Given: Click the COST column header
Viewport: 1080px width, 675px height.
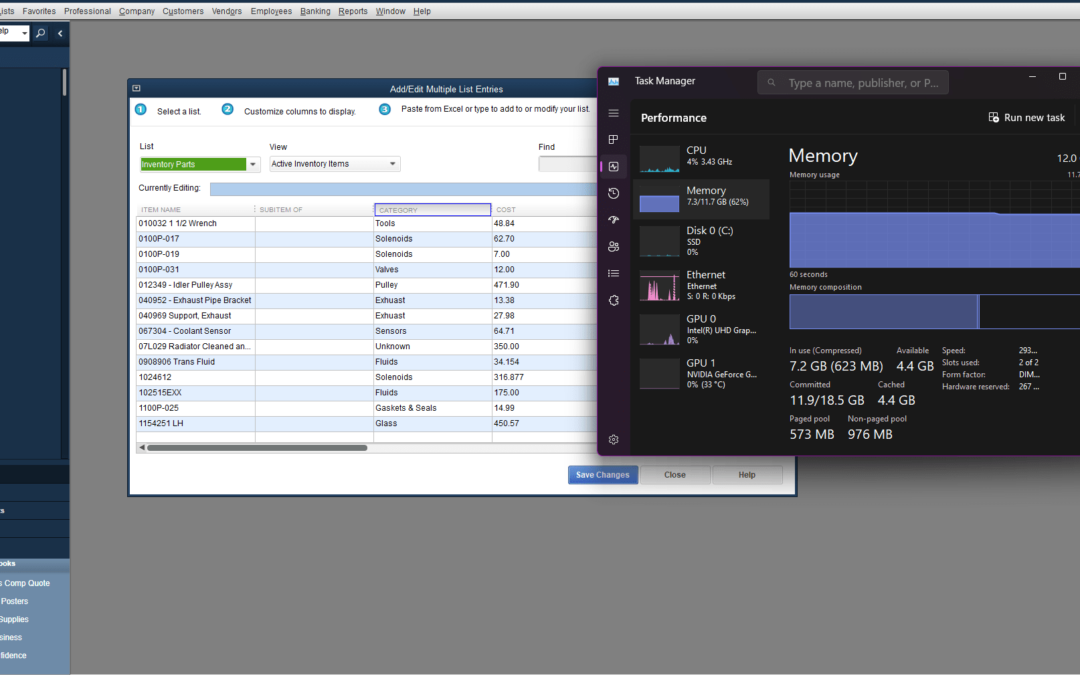Looking at the screenshot, I should point(544,209).
